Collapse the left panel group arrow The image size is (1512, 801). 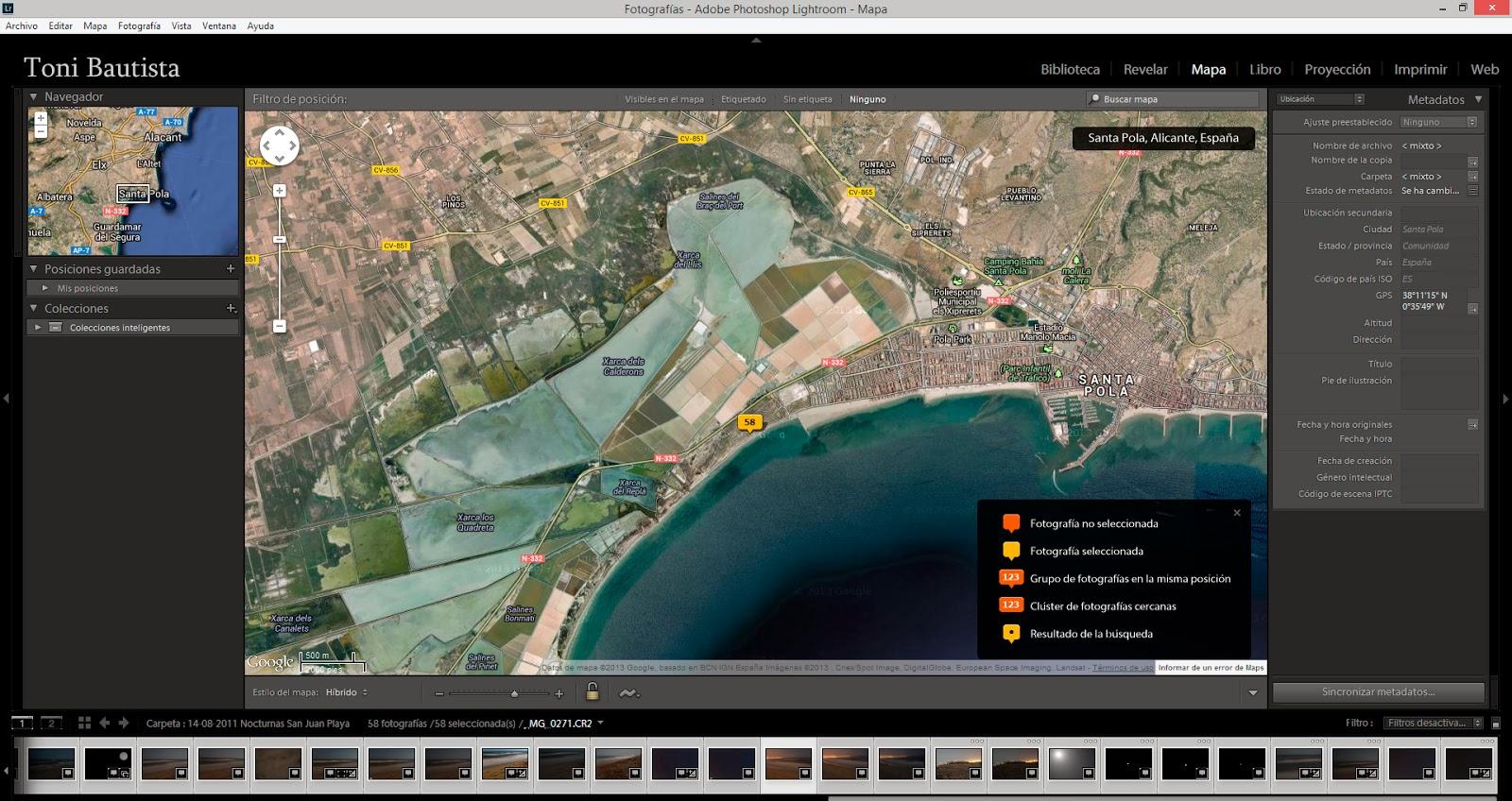click(x=6, y=399)
